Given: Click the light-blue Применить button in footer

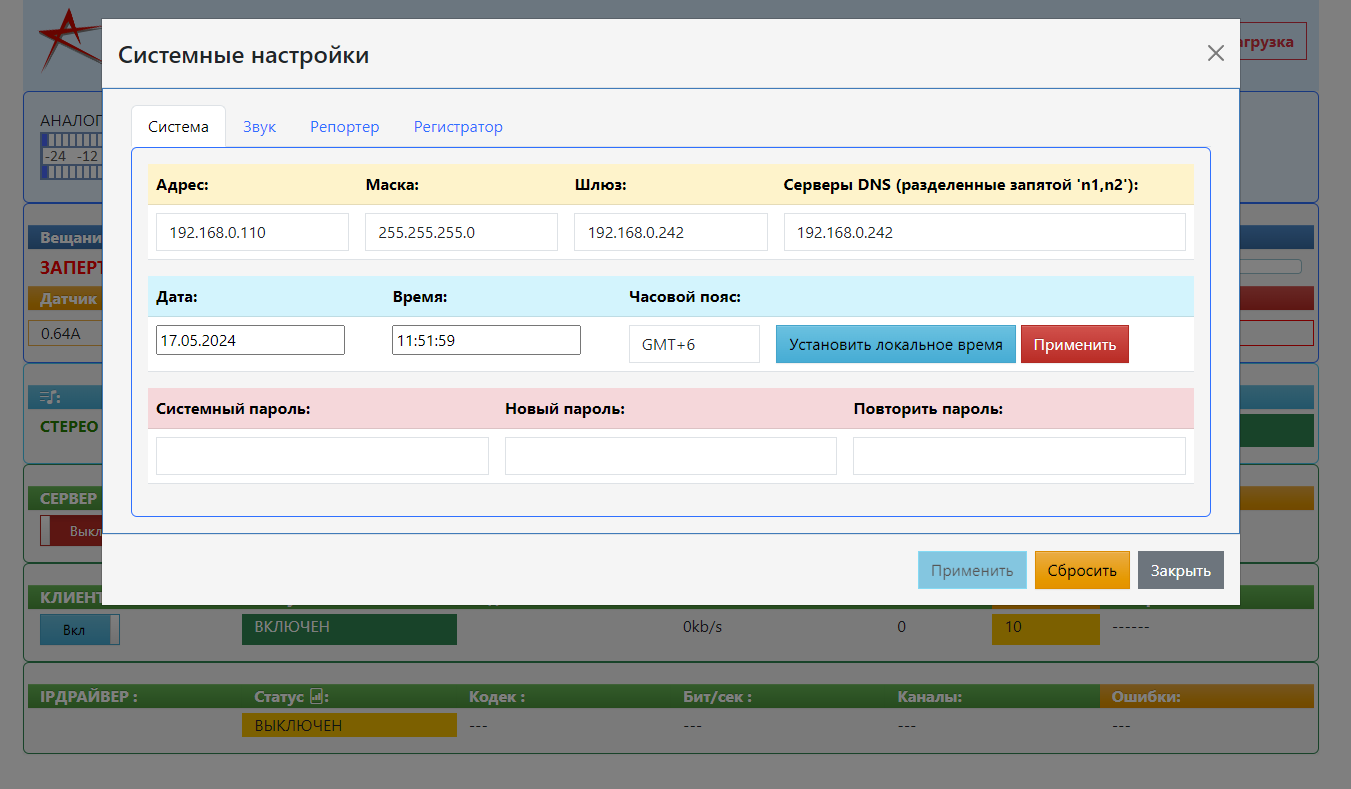Looking at the screenshot, I should [x=971, y=571].
